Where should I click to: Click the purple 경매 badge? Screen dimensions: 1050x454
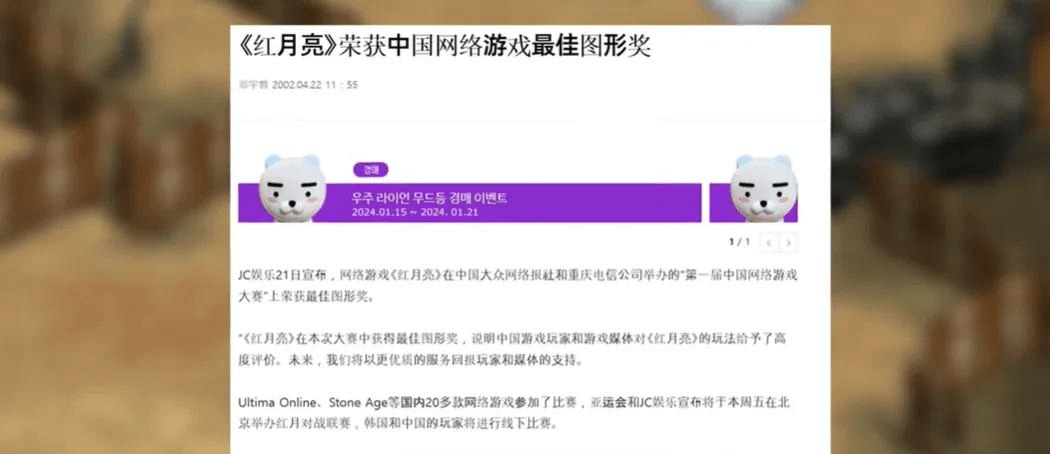click(x=371, y=169)
